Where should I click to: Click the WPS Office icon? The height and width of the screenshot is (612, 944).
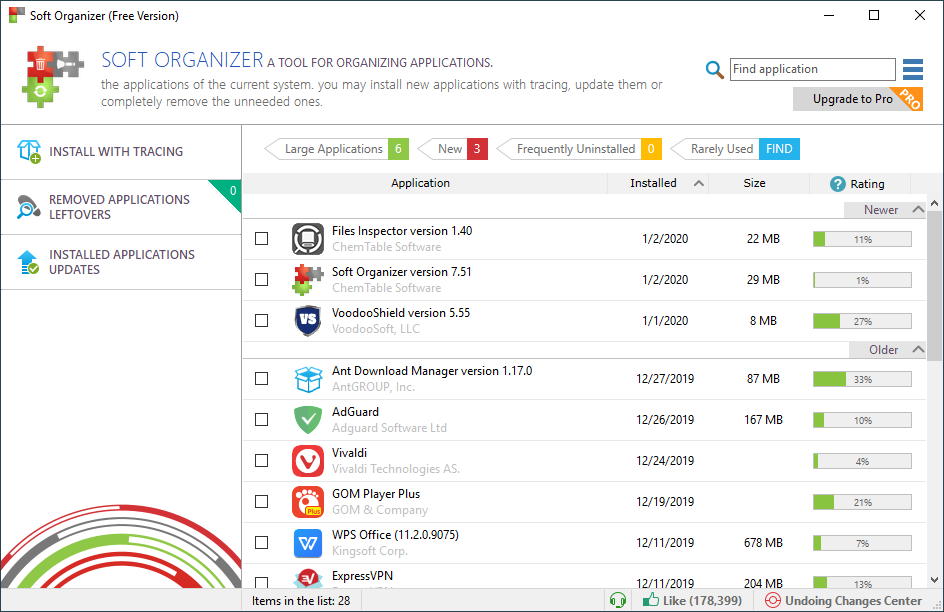tap(308, 543)
